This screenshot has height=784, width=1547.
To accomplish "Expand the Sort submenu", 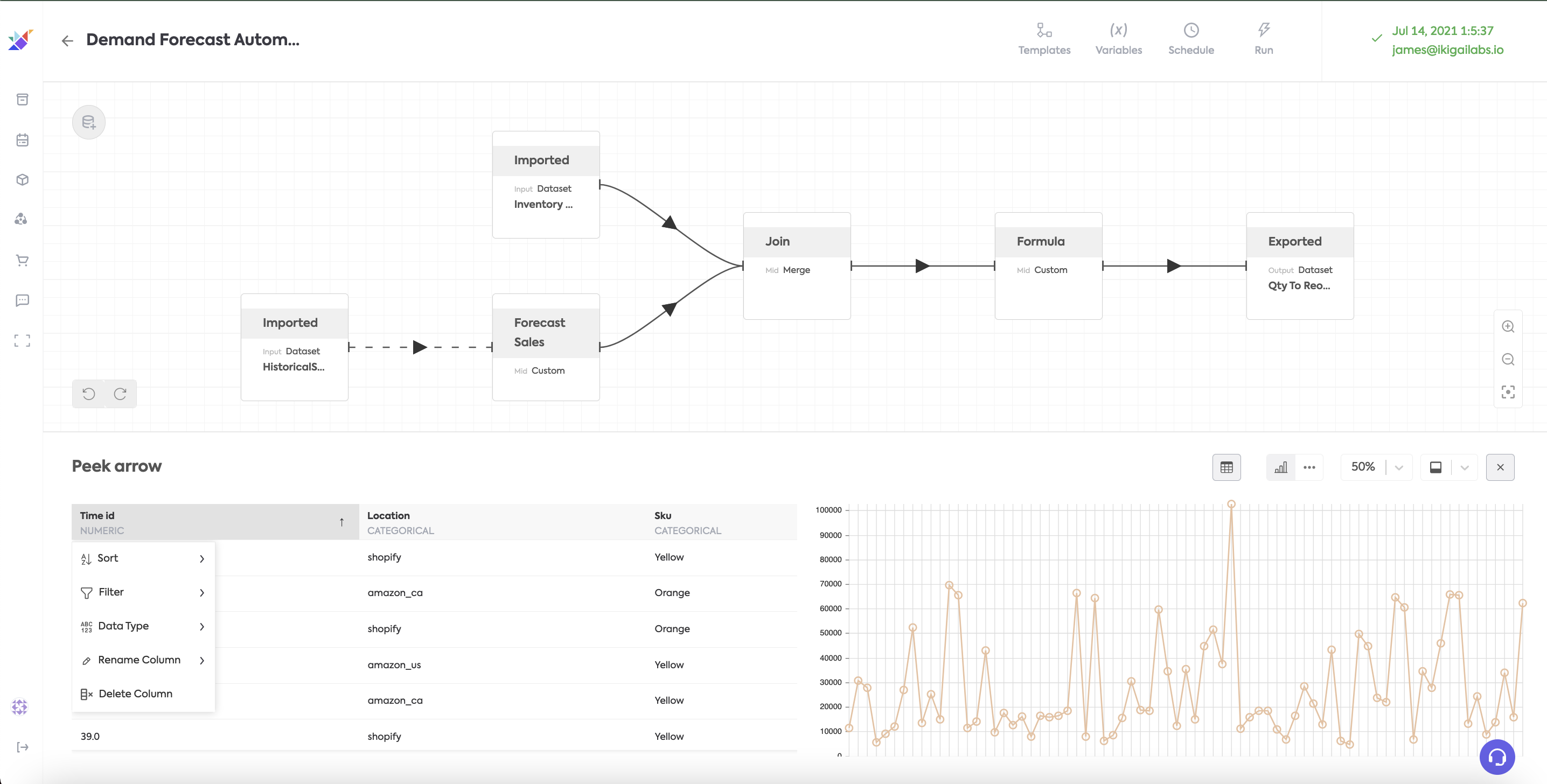I will click(143, 558).
